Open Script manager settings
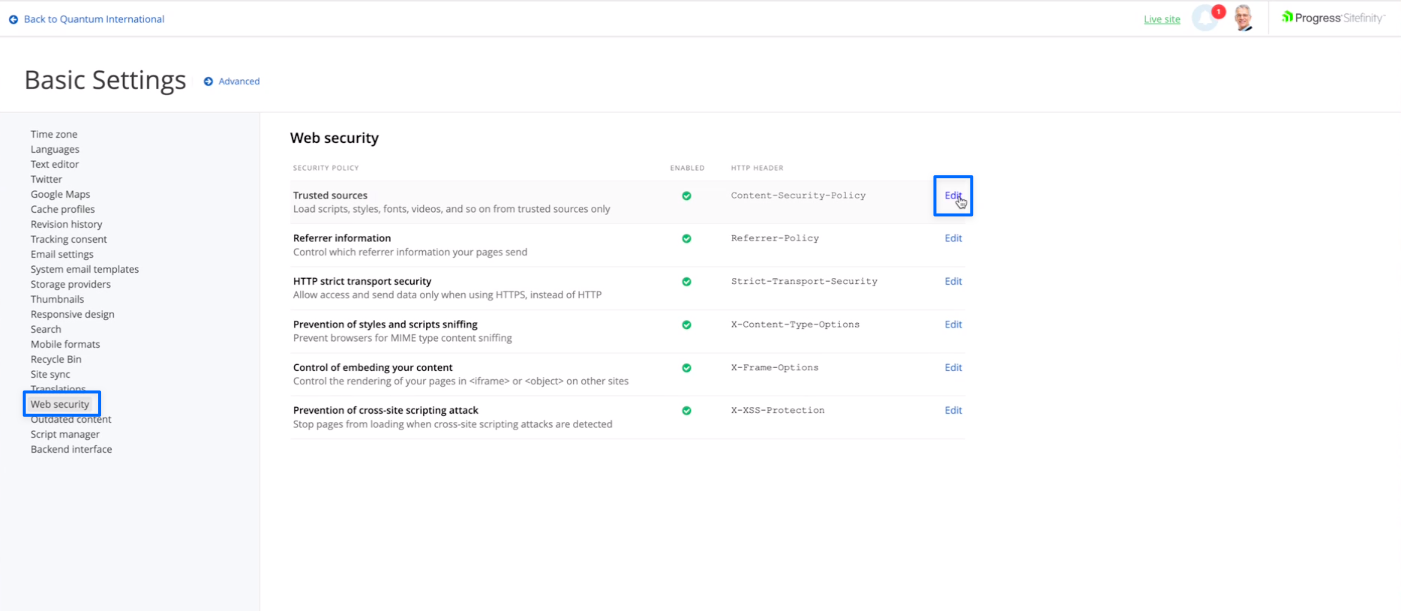 click(65, 435)
